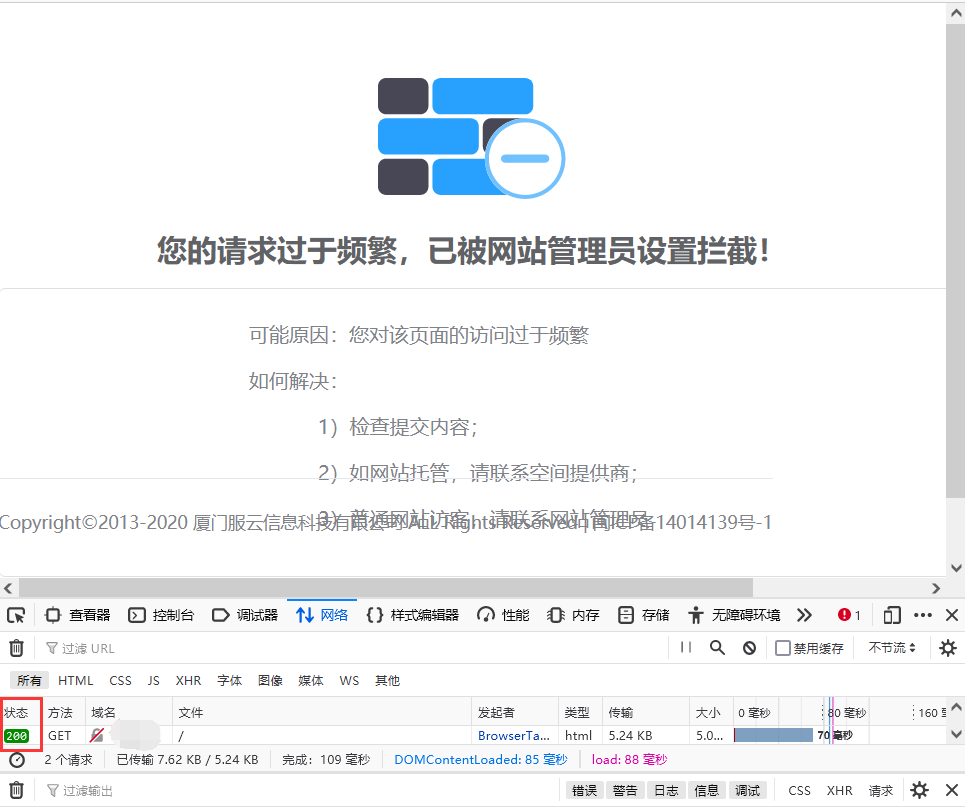
Task: Clear the console output trash icon
Action: click(x=16, y=790)
